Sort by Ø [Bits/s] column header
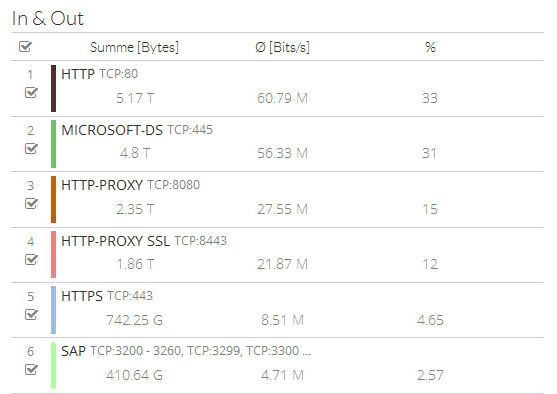 coord(282,47)
